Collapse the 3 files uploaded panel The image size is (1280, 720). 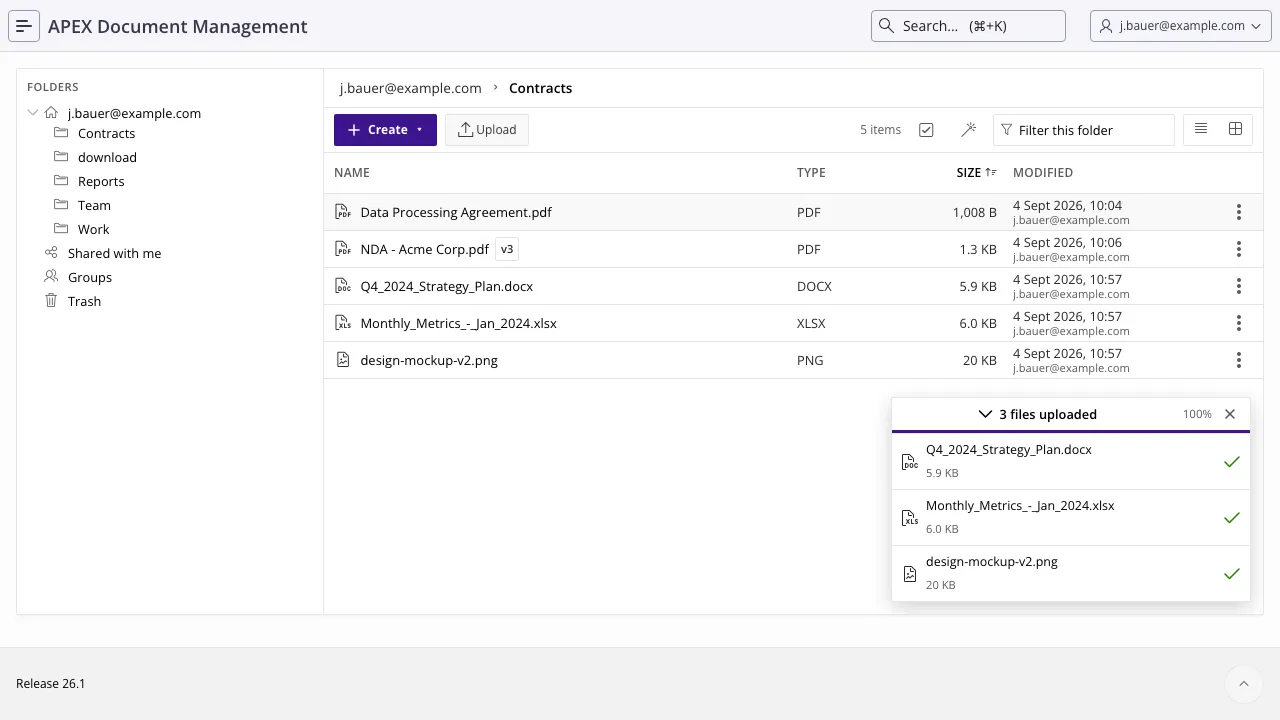(985, 414)
